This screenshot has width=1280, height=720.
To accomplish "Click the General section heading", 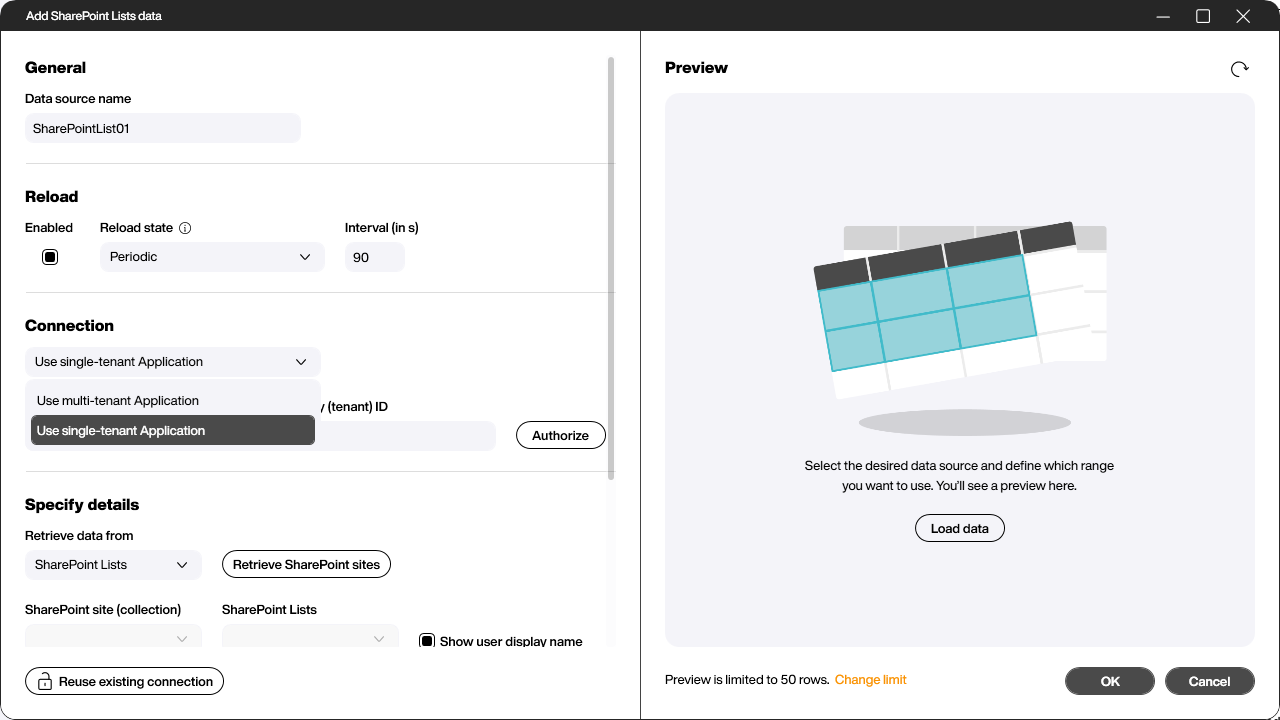I will tap(56, 68).
